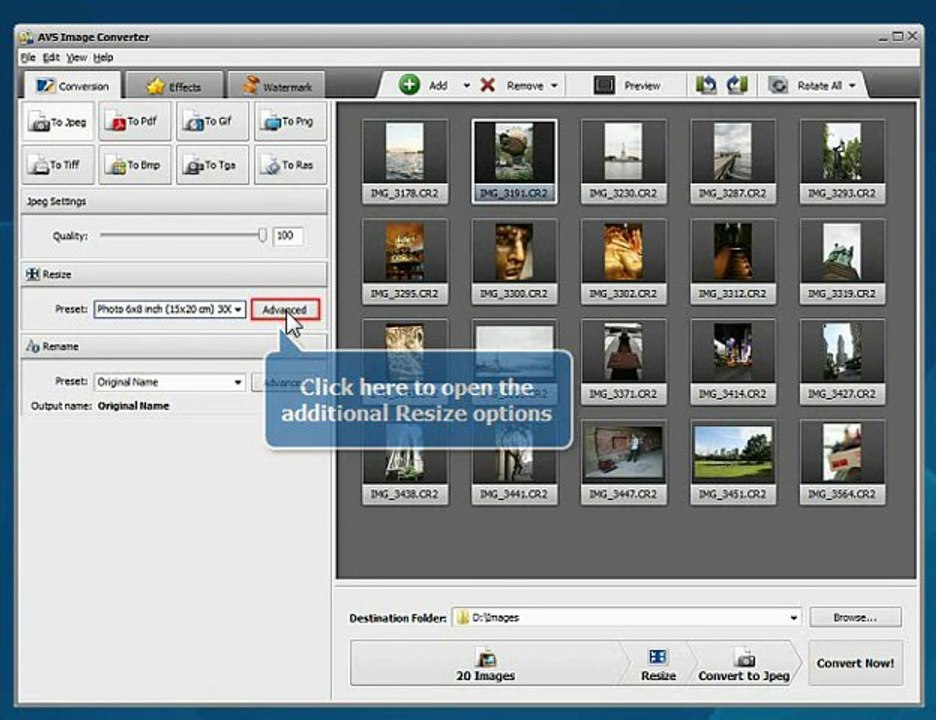The image size is (936, 720).
Task: Choose the To Ras format button
Action: [290, 165]
